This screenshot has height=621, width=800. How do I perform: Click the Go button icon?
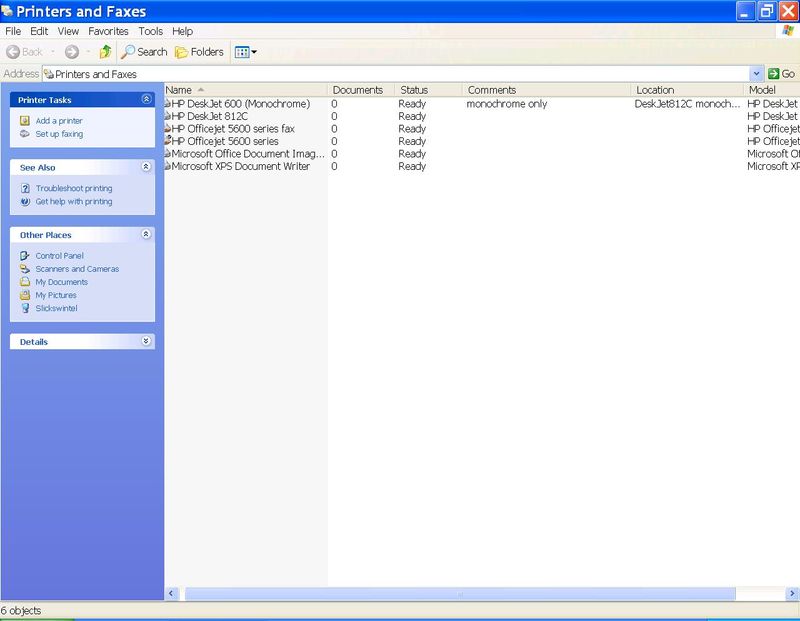774,74
